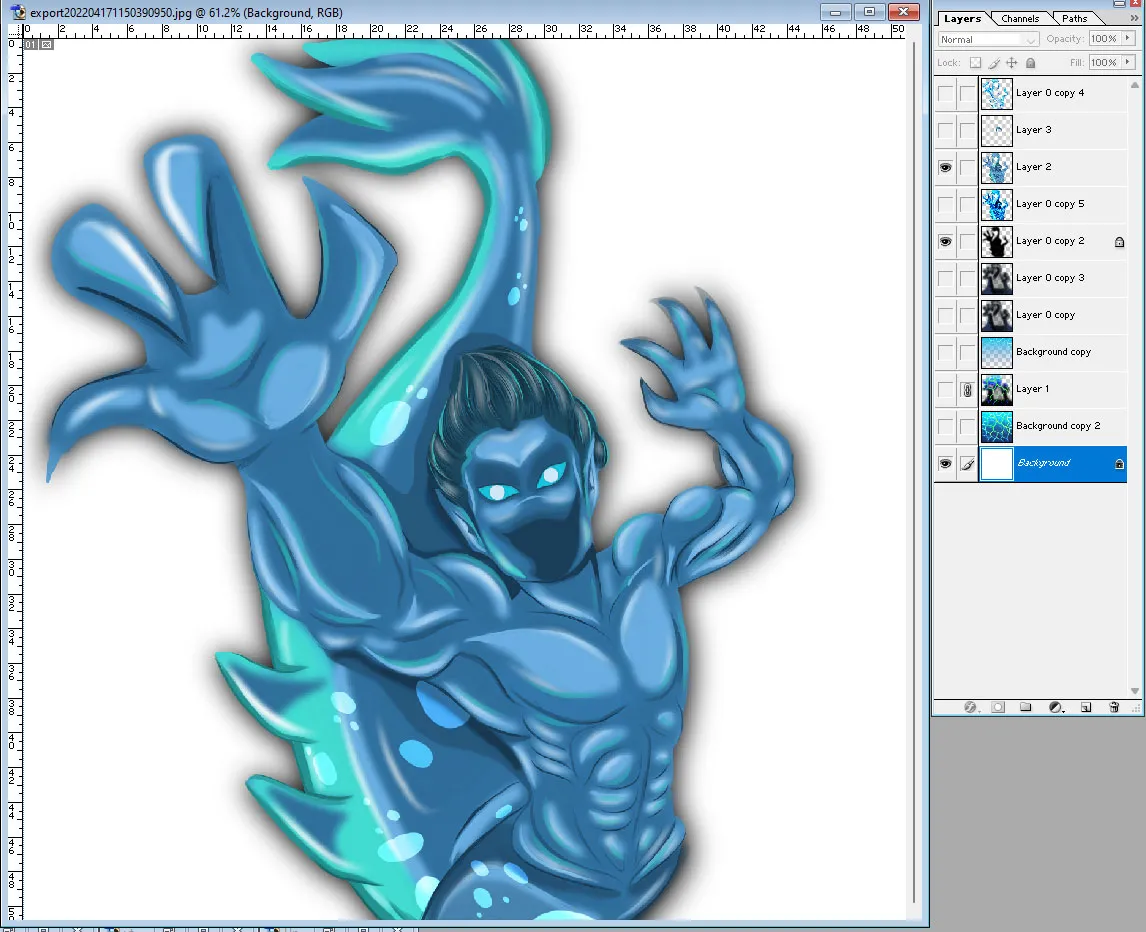Show Layer 0 copy 5 visibility
This screenshot has width=1146, height=932.
coord(945,205)
